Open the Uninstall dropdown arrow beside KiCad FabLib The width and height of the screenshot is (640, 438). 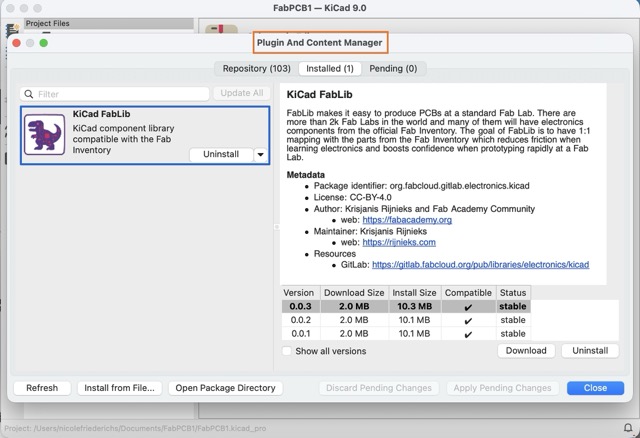[x=261, y=154]
